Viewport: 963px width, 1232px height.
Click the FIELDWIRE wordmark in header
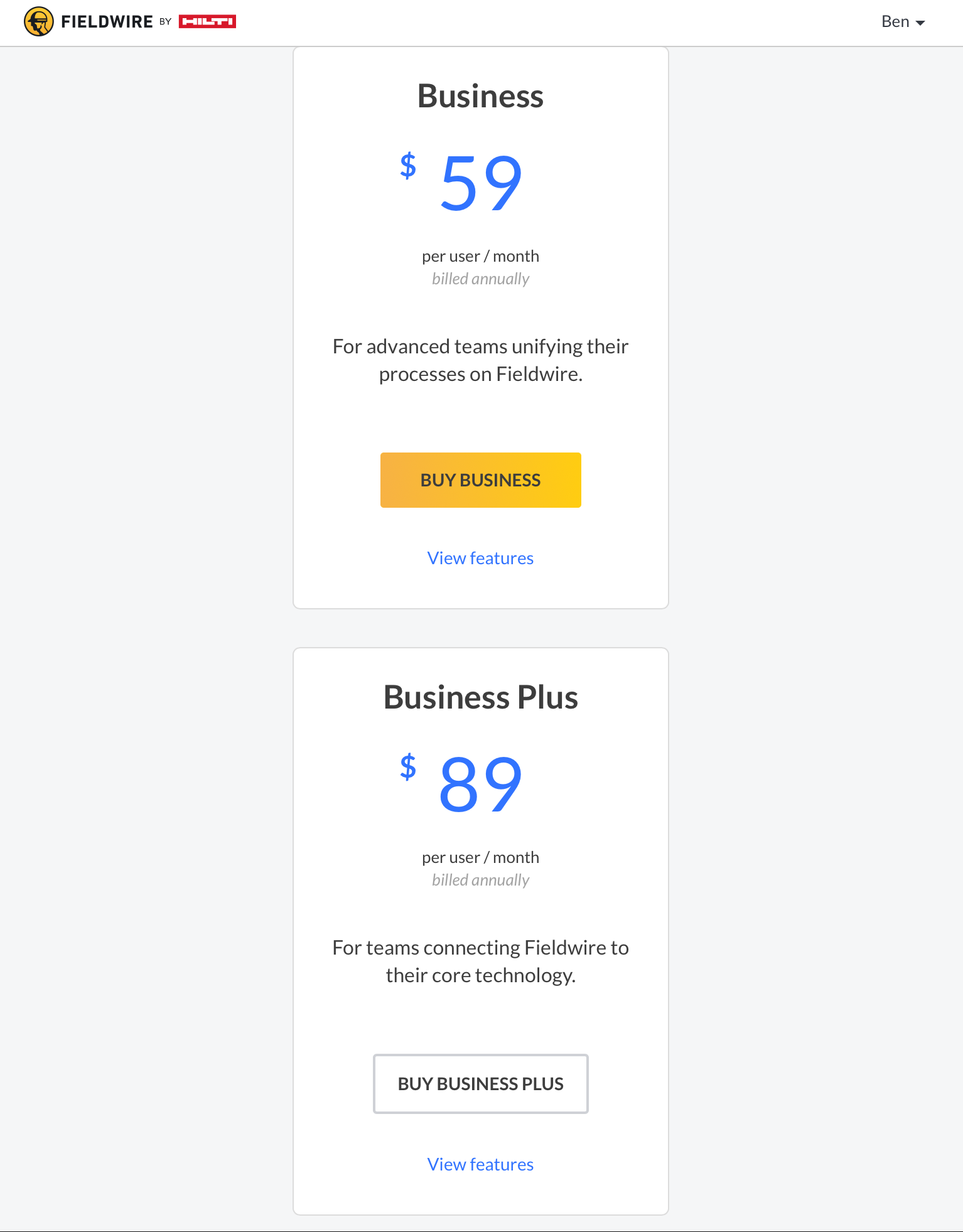[x=107, y=22]
